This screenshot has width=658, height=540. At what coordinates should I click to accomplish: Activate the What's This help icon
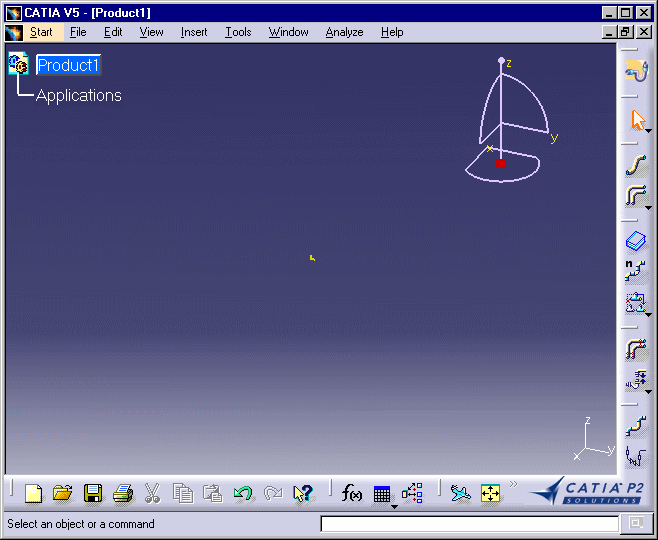(x=303, y=493)
